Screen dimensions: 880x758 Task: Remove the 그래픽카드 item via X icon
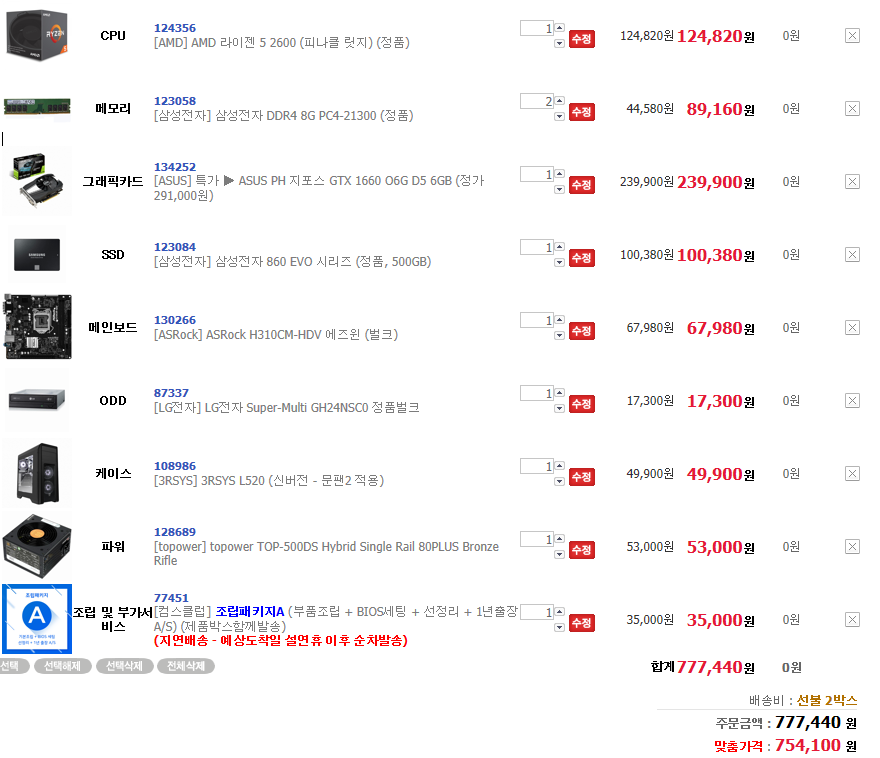(852, 182)
